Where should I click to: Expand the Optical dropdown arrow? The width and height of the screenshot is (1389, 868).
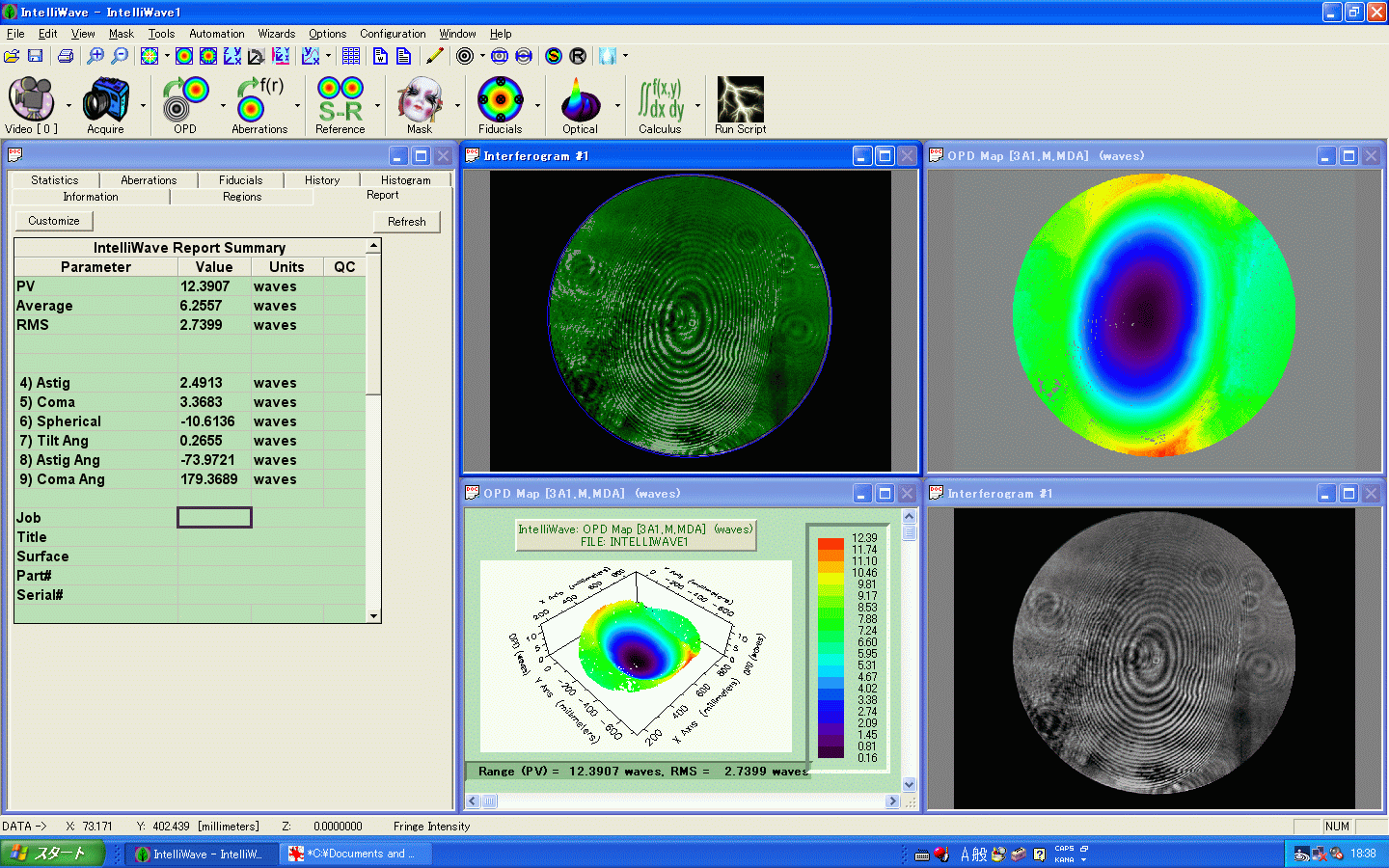coord(617,105)
